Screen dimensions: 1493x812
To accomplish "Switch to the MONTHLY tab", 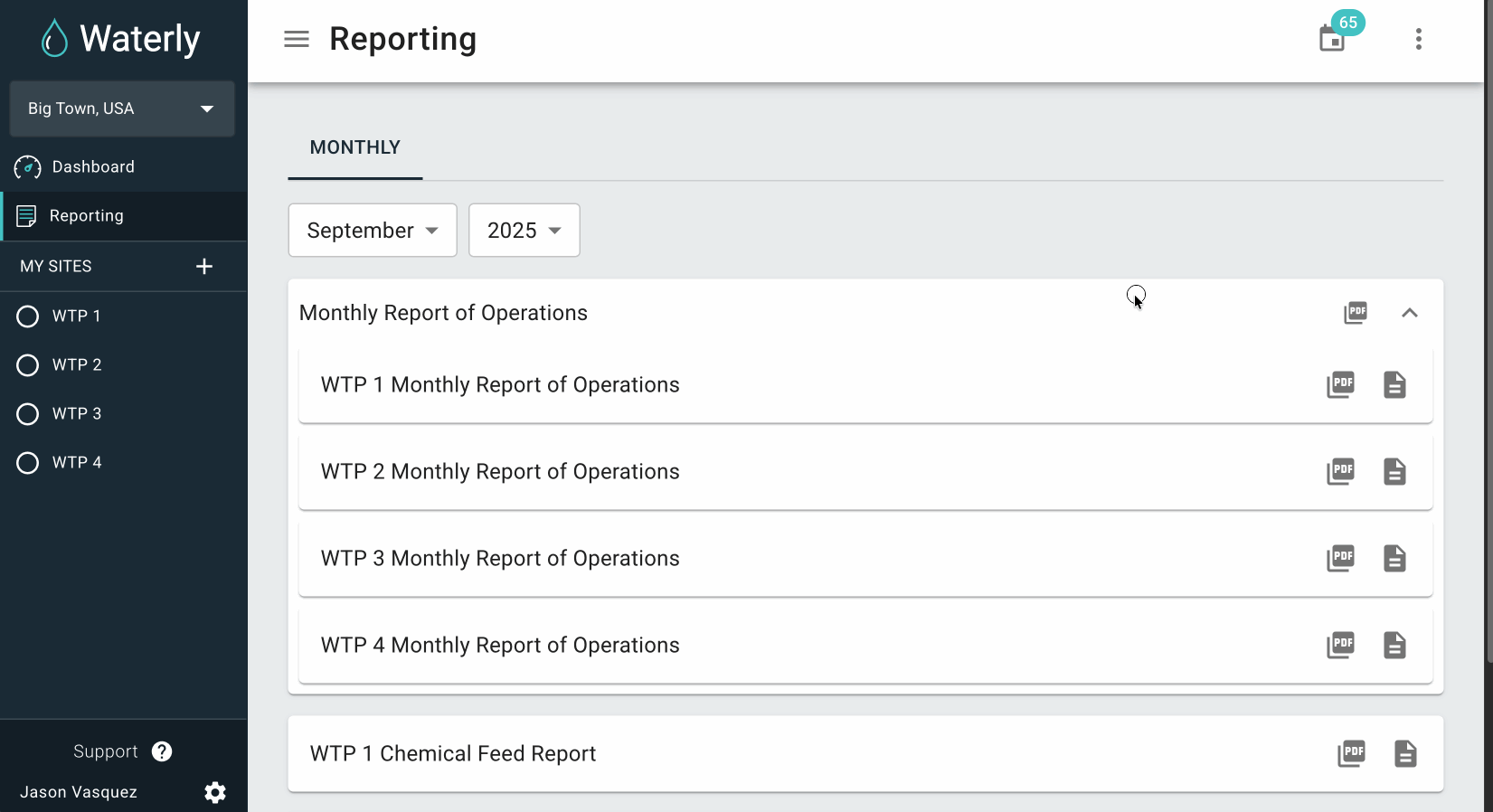I will [354, 147].
